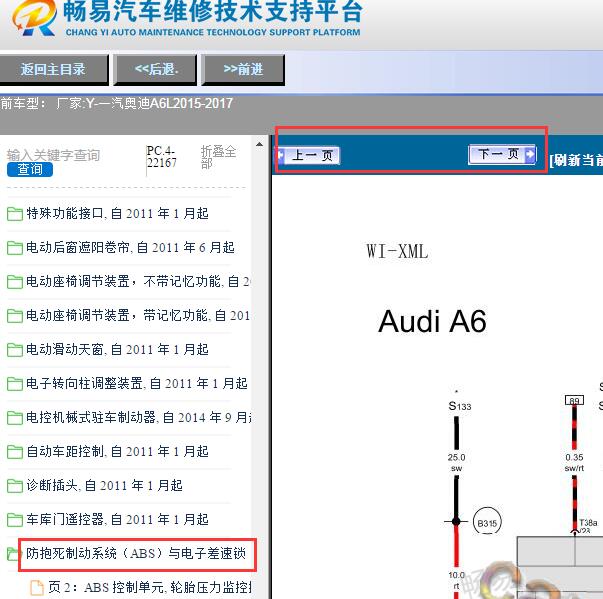This screenshot has height=599, width=603.
Task: Click the Audi A6 diagram title
Action: click(x=432, y=321)
